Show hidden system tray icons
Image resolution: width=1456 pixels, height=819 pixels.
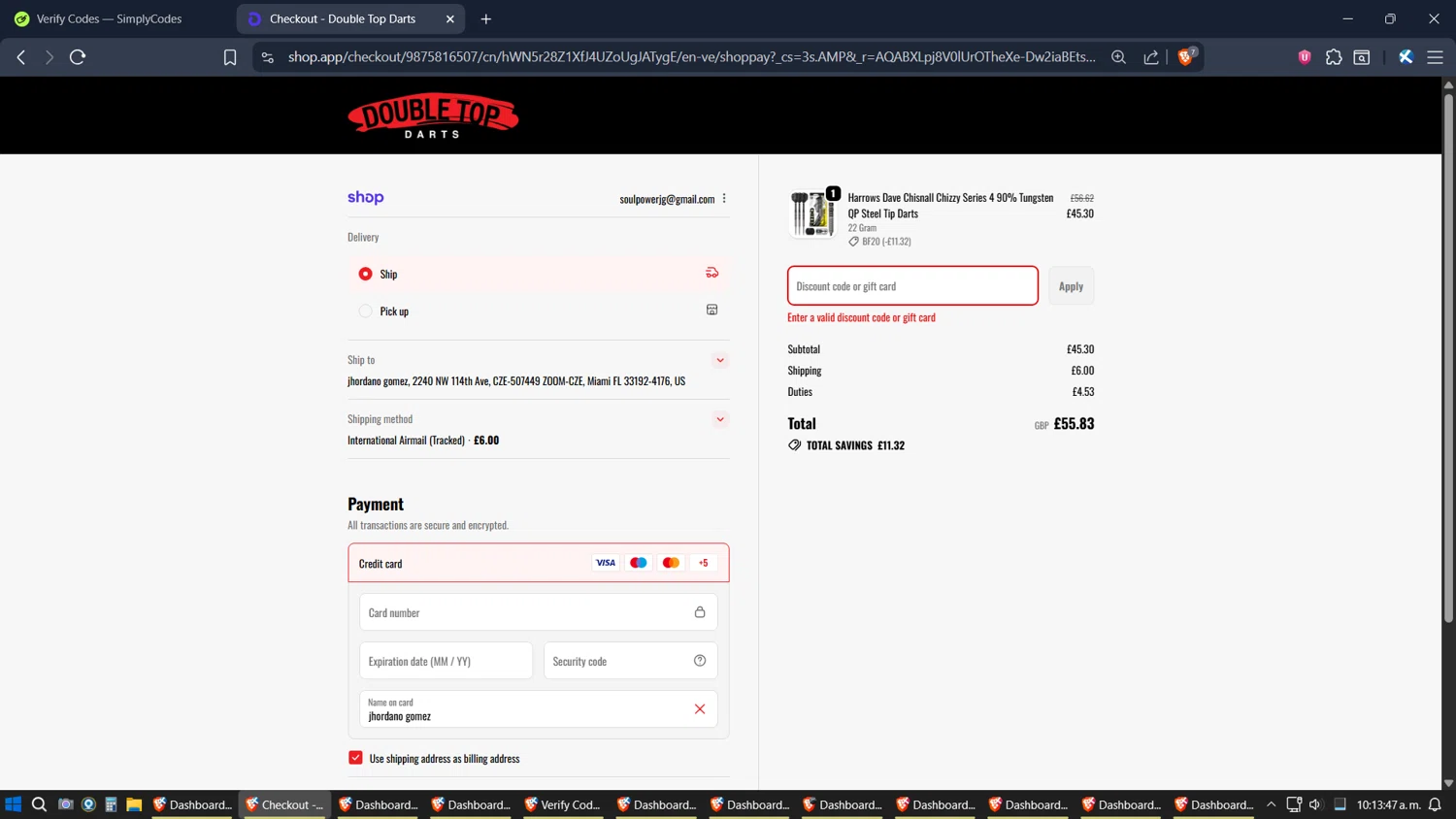(x=1271, y=804)
